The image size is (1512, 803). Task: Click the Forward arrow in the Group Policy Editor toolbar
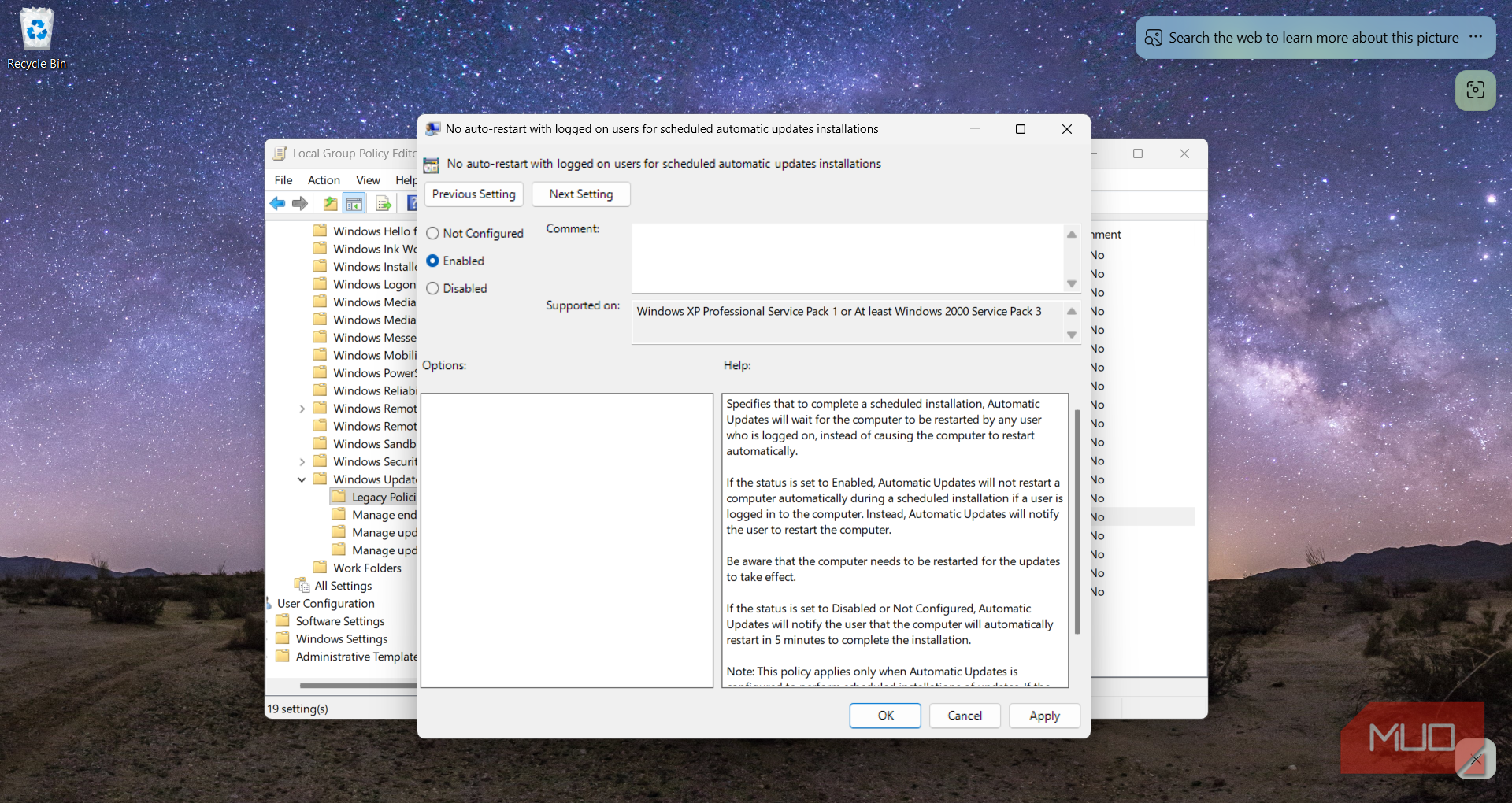click(x=300, y=204)
